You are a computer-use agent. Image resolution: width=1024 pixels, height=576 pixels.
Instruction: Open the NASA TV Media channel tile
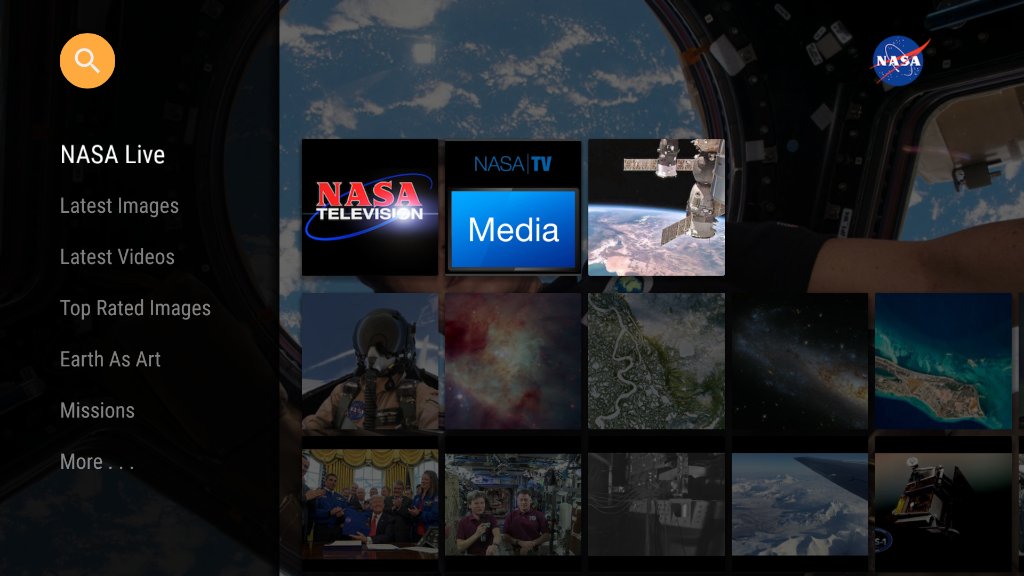(x=513, y=207)
